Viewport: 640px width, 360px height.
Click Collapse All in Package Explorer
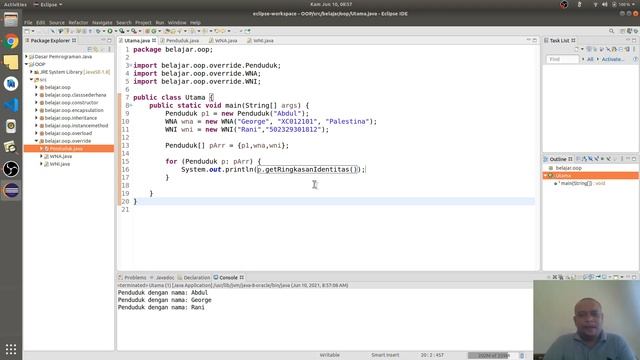(x=90, y=49)
